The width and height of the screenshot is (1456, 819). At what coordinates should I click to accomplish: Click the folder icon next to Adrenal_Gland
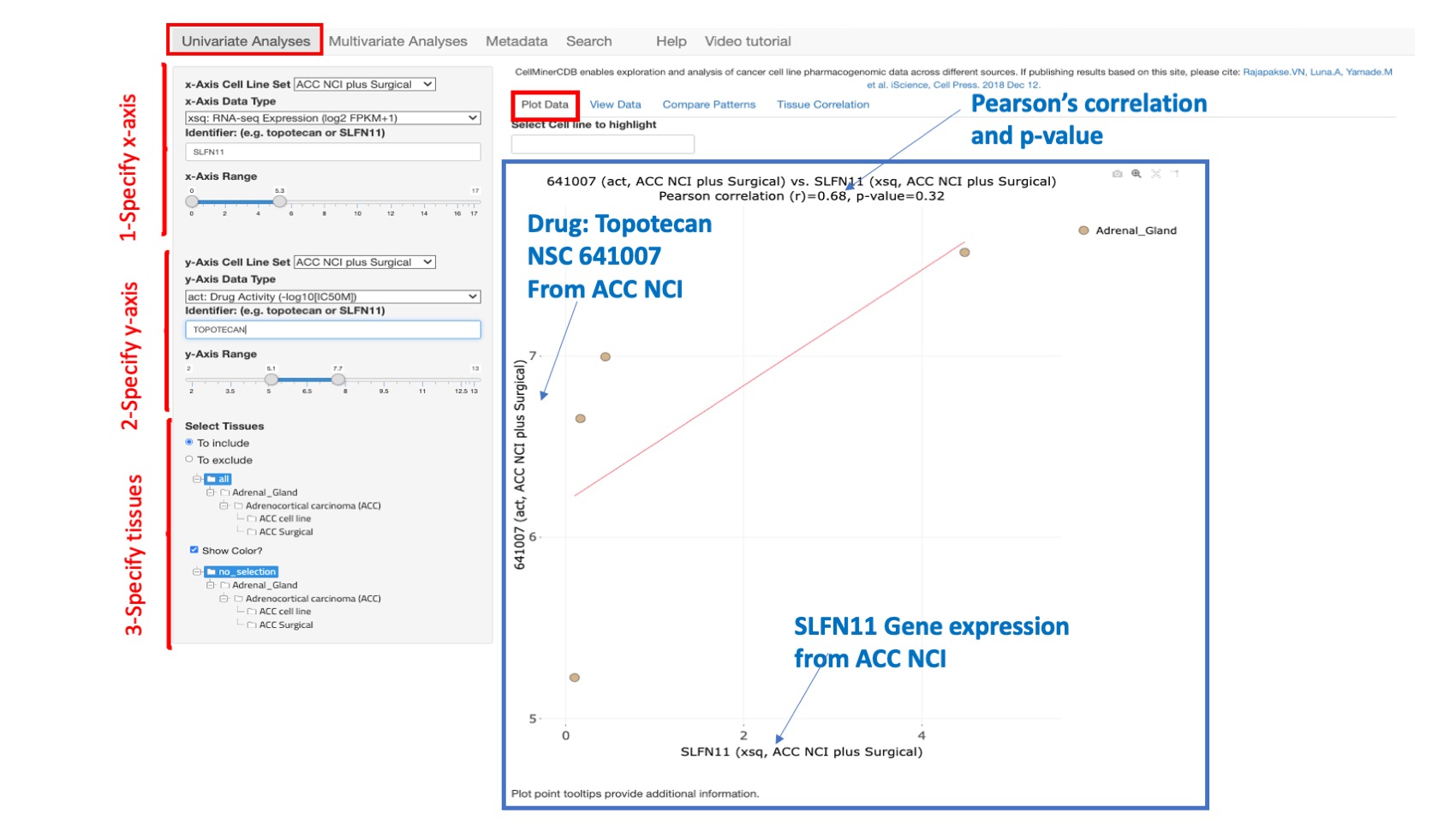point(225,493)
